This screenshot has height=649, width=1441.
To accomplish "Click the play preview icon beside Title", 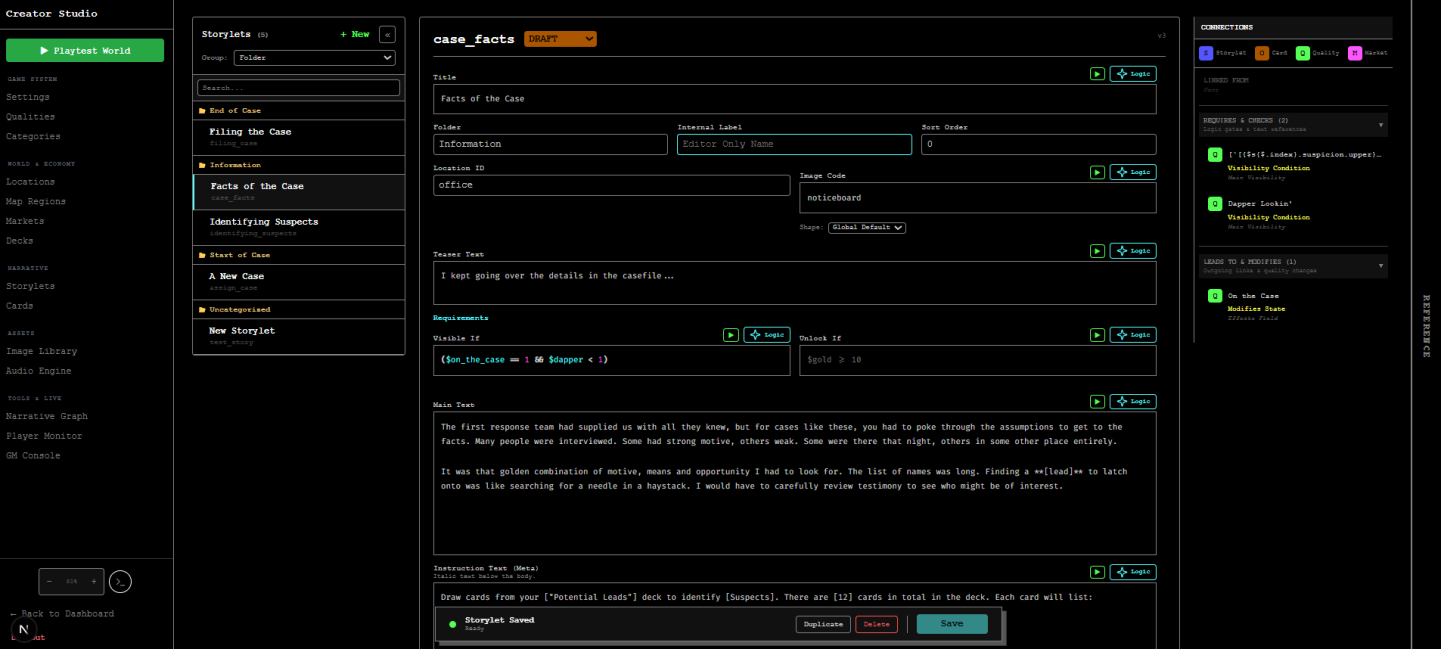I will (1097, 74).
